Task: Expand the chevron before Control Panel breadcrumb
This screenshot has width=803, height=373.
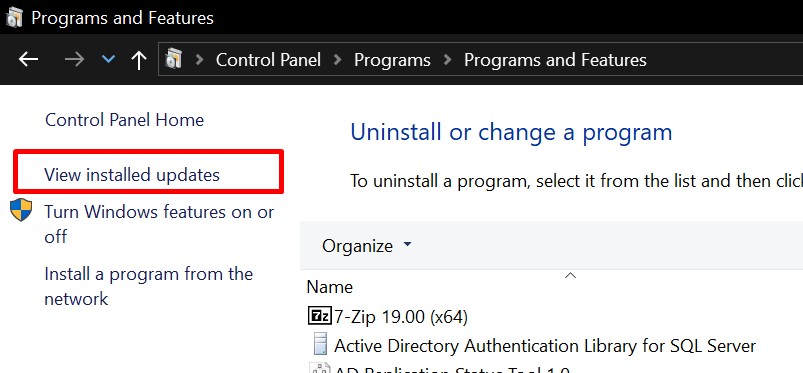Action: coord(200,60)
